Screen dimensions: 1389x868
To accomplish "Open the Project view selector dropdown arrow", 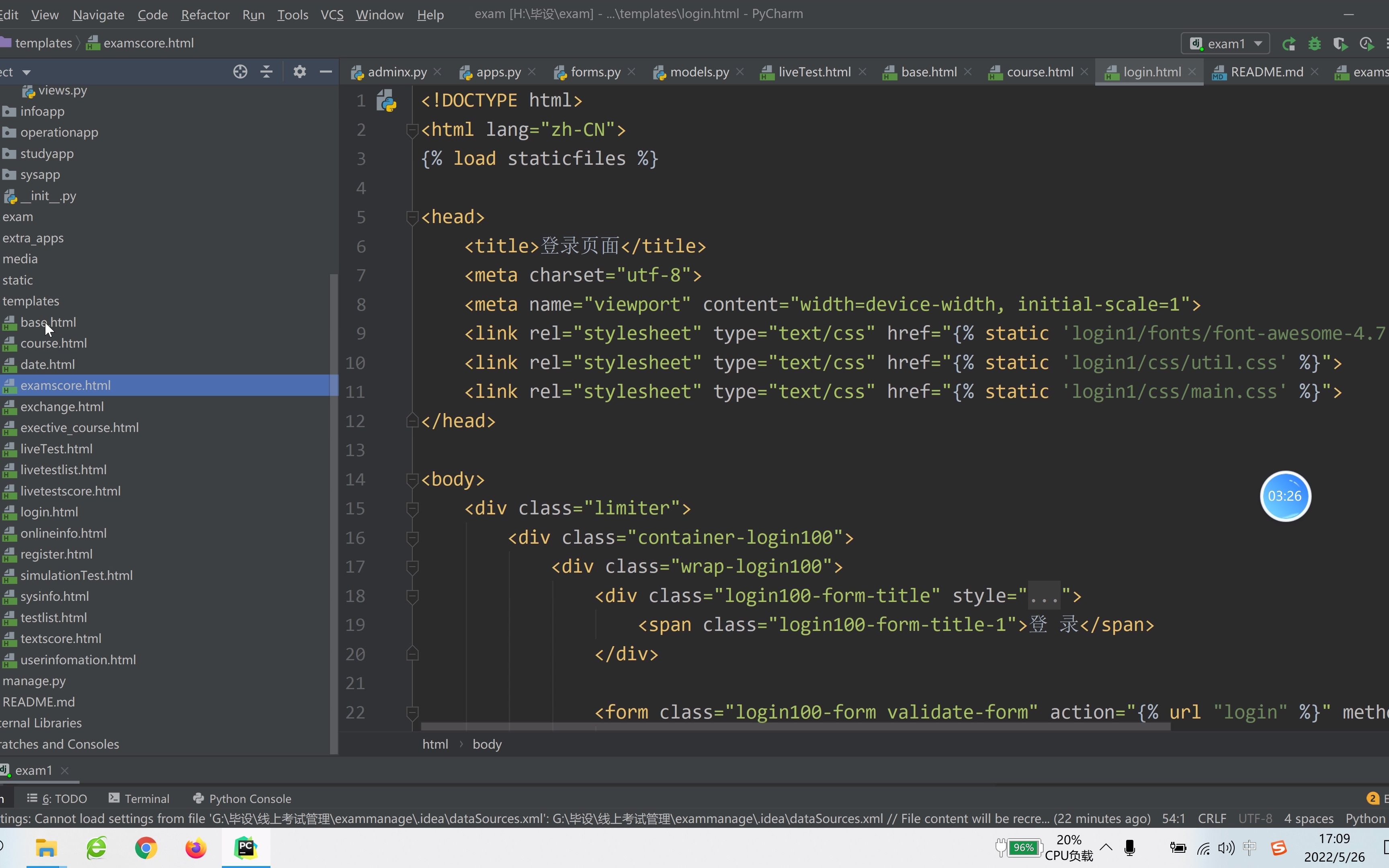I will (x=27, y=72).
